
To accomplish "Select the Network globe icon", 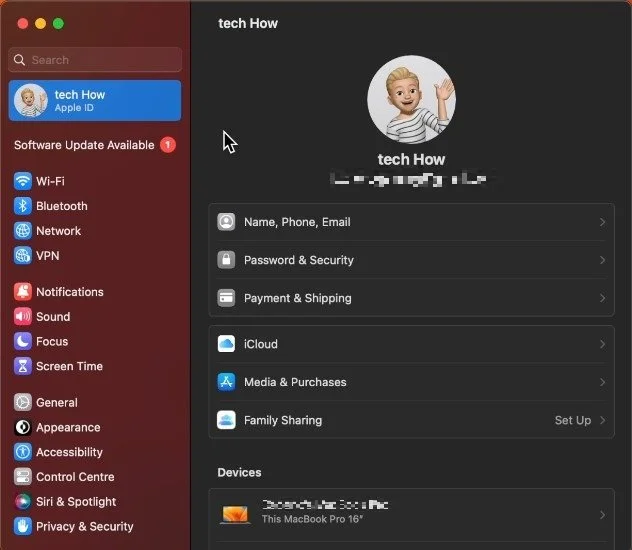I will point(23,231).
